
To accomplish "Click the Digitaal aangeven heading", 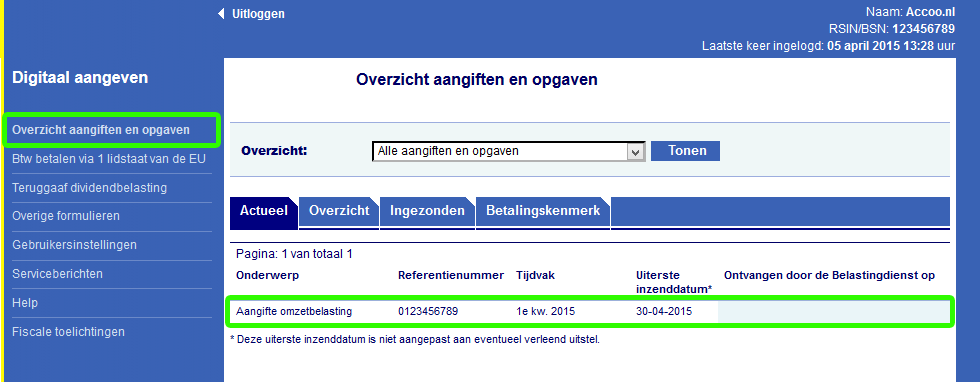I will [80, 78].
